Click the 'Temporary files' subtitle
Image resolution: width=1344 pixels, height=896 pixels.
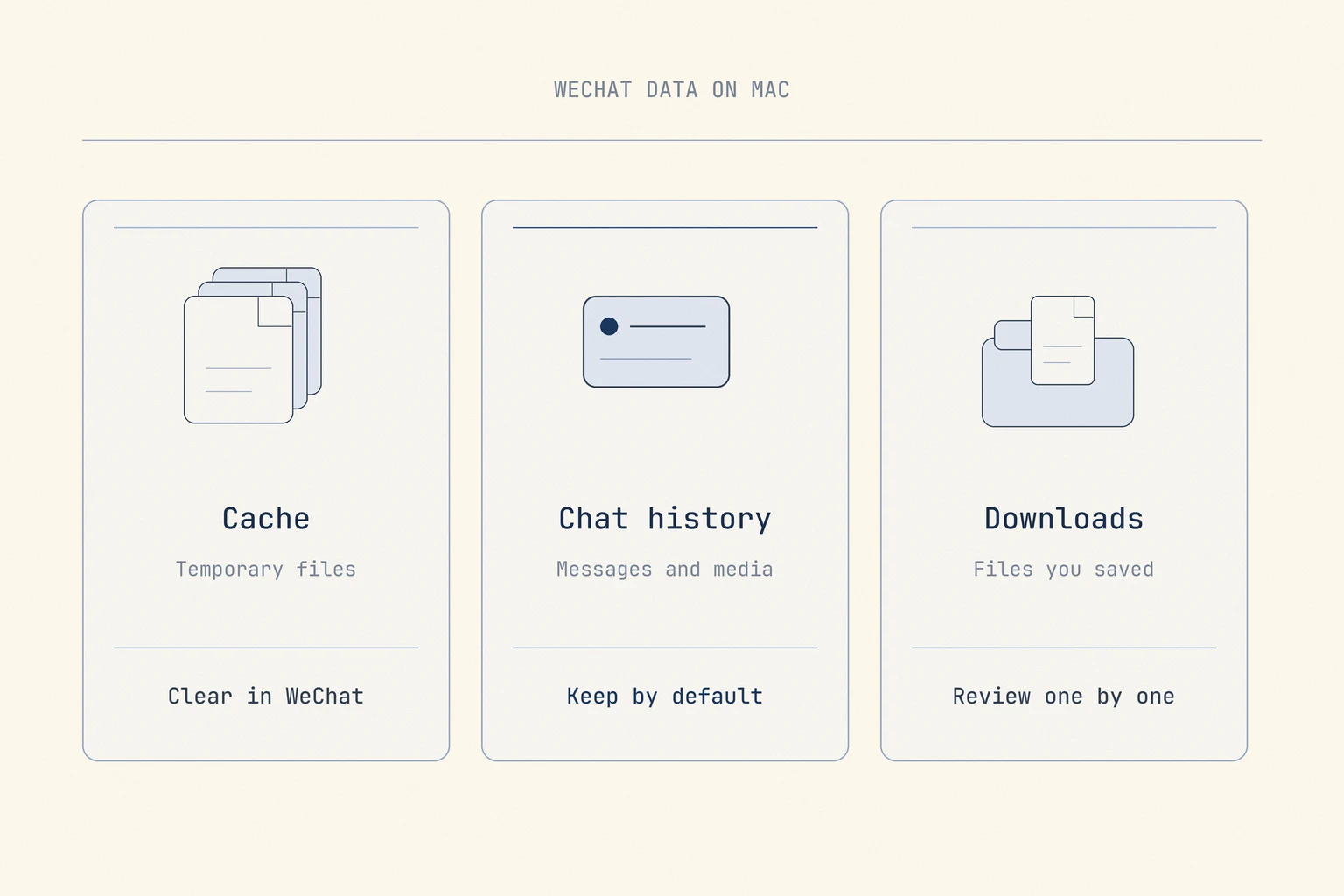coord(266,570)
